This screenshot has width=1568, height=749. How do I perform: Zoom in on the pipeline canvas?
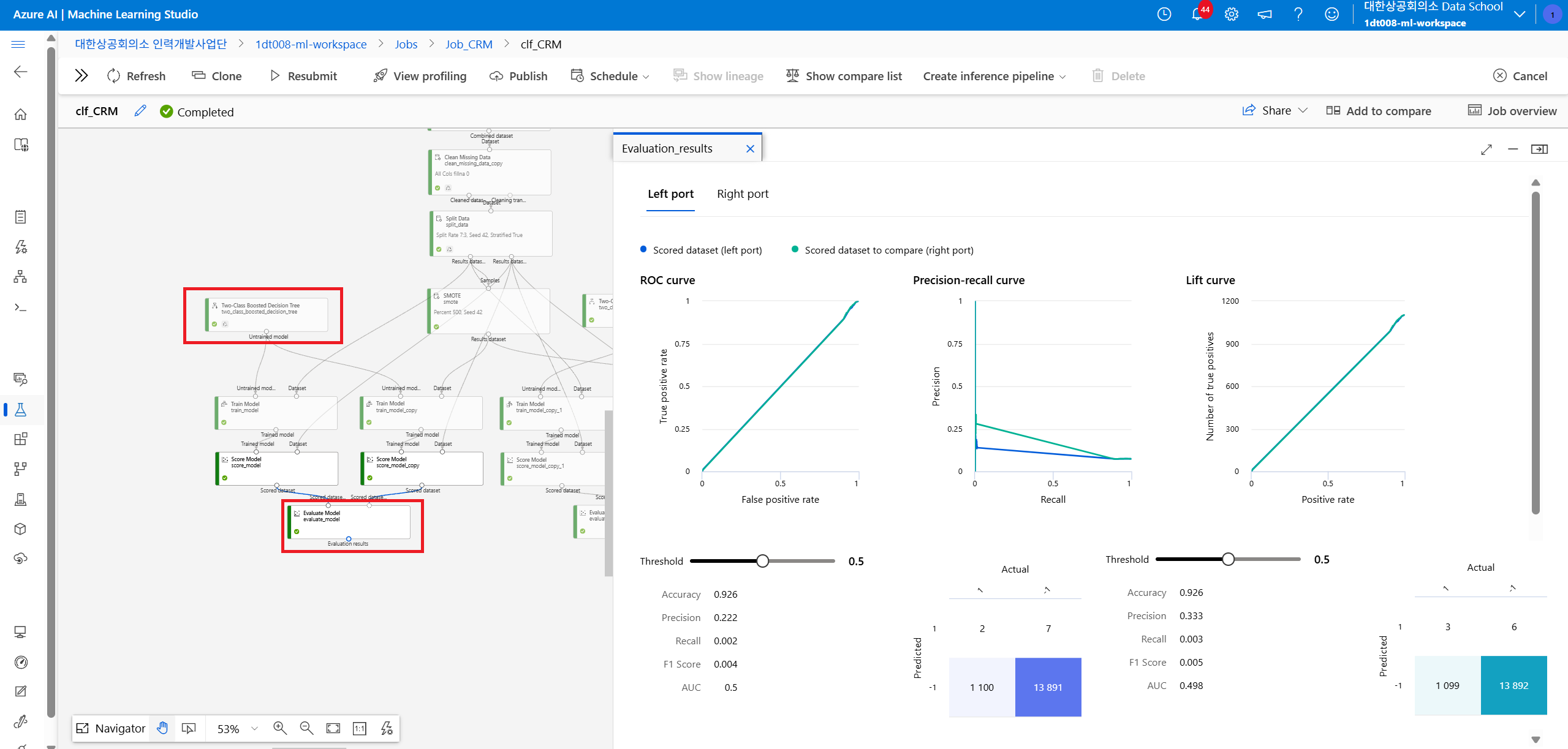point(280,728)
